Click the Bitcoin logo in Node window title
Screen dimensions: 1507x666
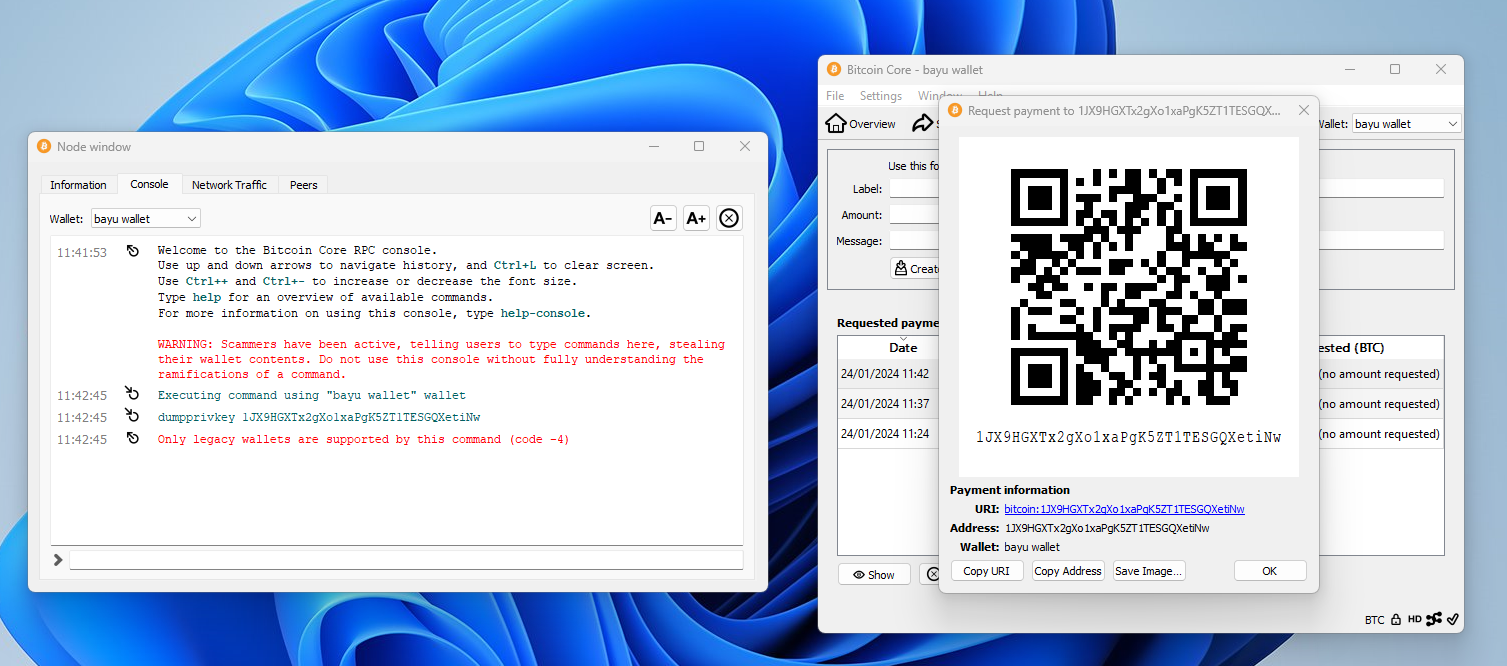(44, 146)
